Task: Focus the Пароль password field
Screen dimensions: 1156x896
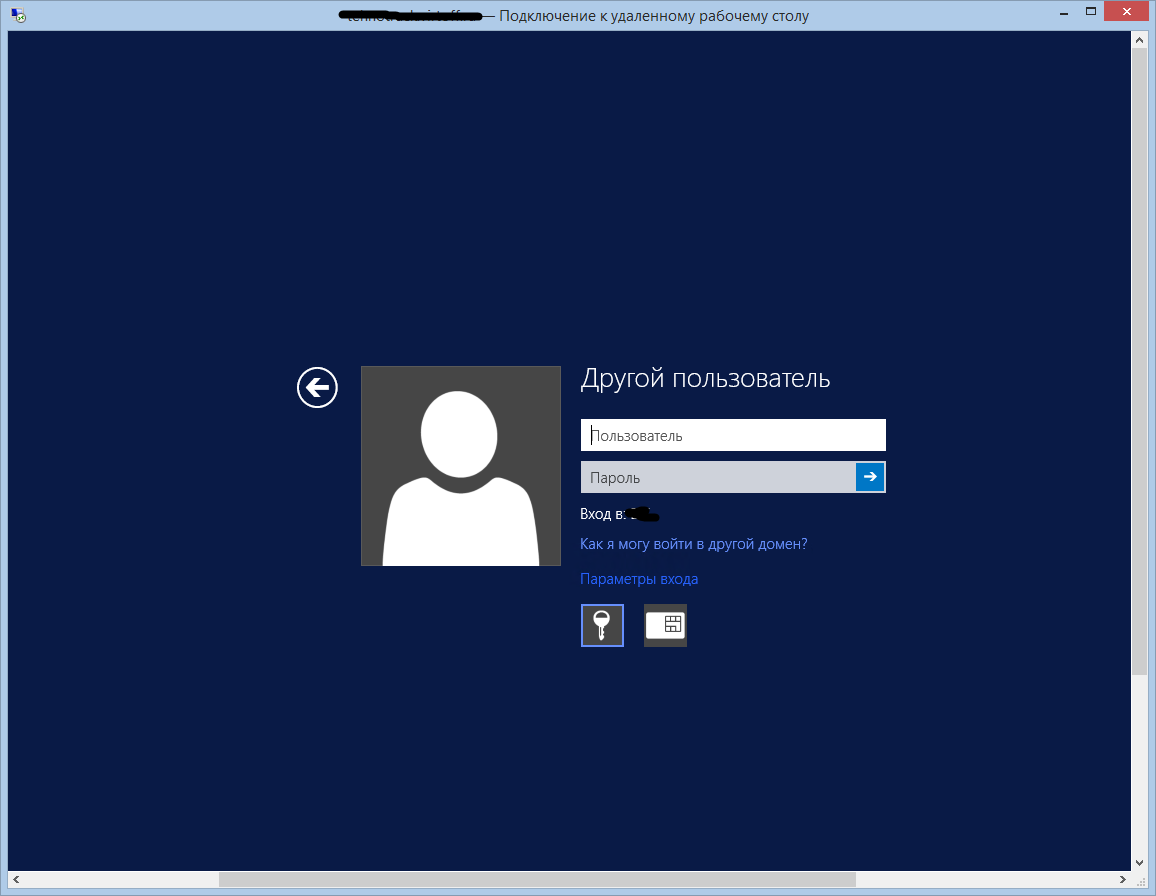Action: 717,477
